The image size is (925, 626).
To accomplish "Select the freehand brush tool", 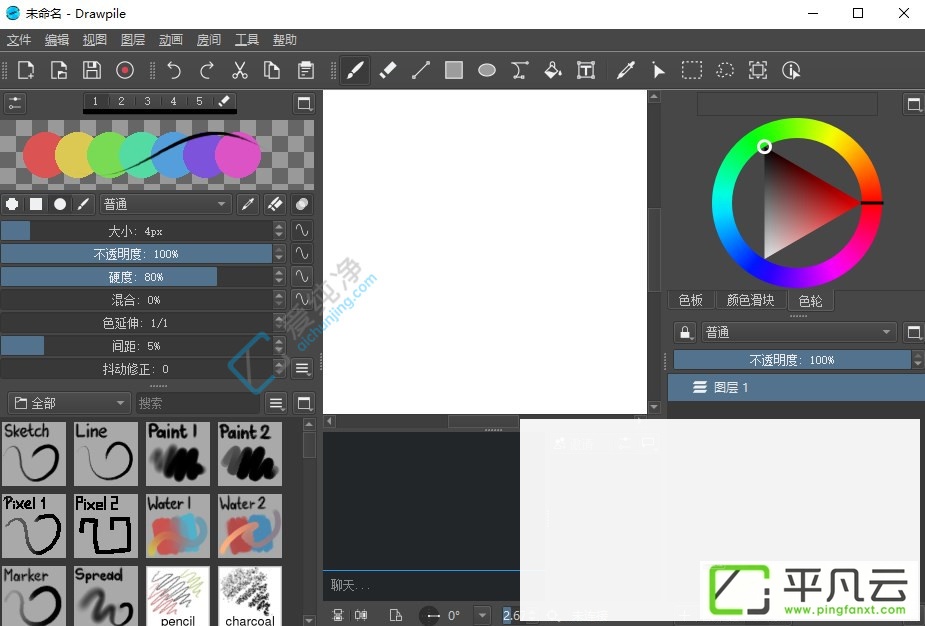I will tap(355, 70).
